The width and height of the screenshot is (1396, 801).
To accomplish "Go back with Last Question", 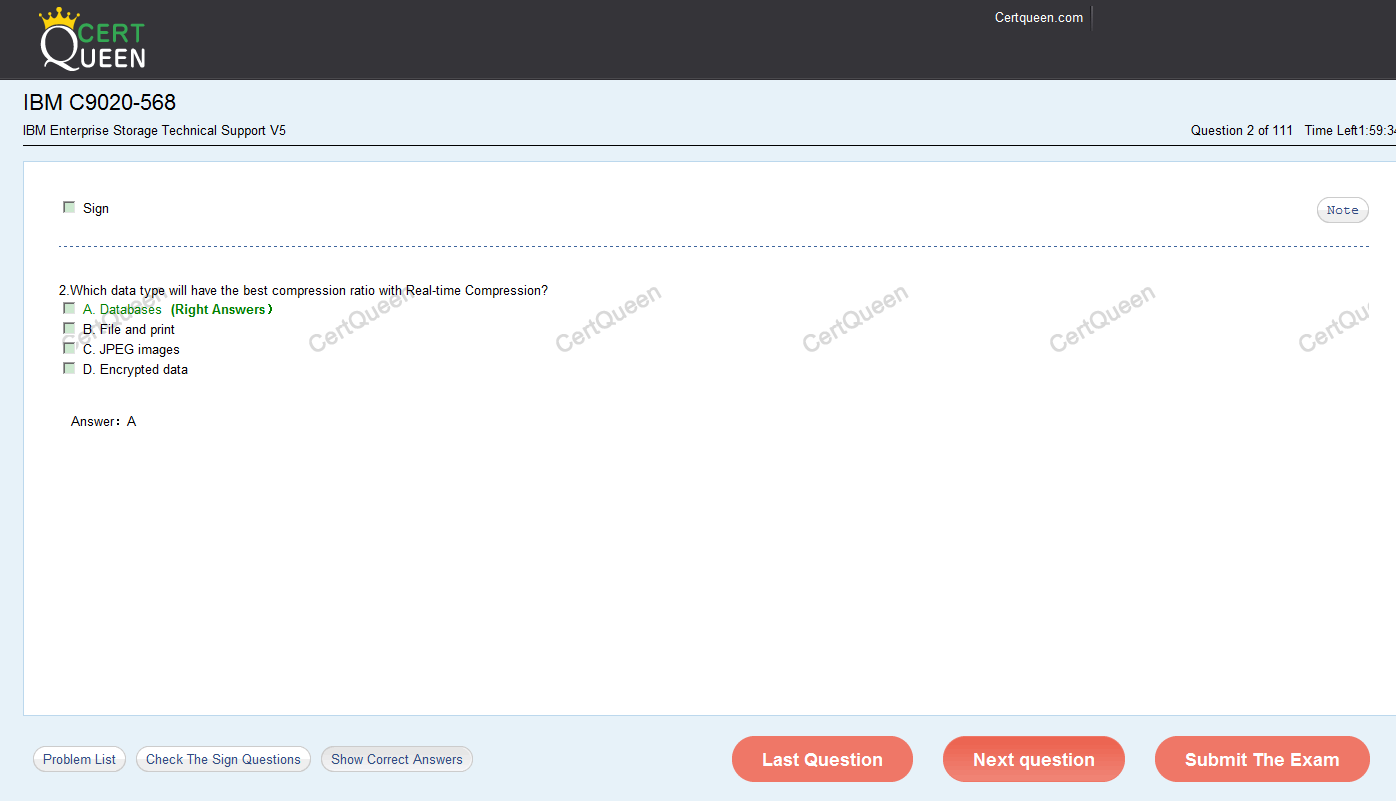I will 822,759.
